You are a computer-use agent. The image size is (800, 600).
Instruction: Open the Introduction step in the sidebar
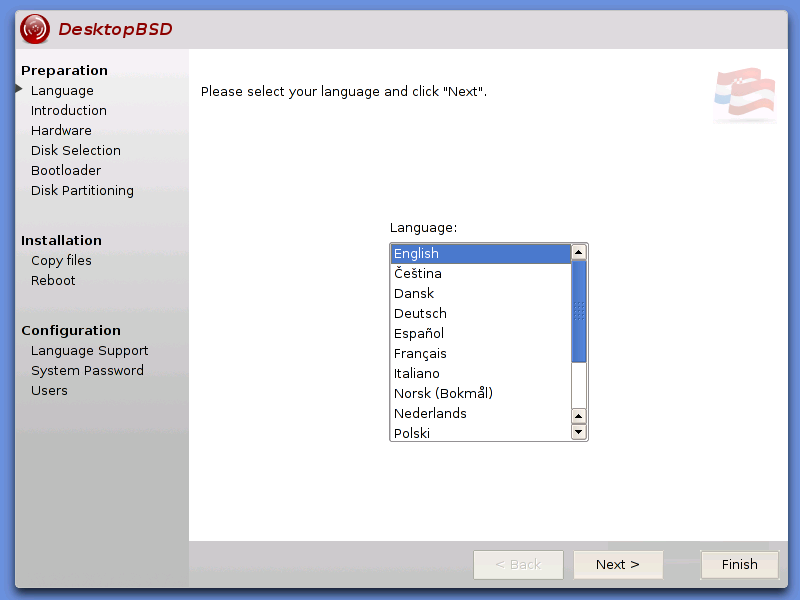69,110
